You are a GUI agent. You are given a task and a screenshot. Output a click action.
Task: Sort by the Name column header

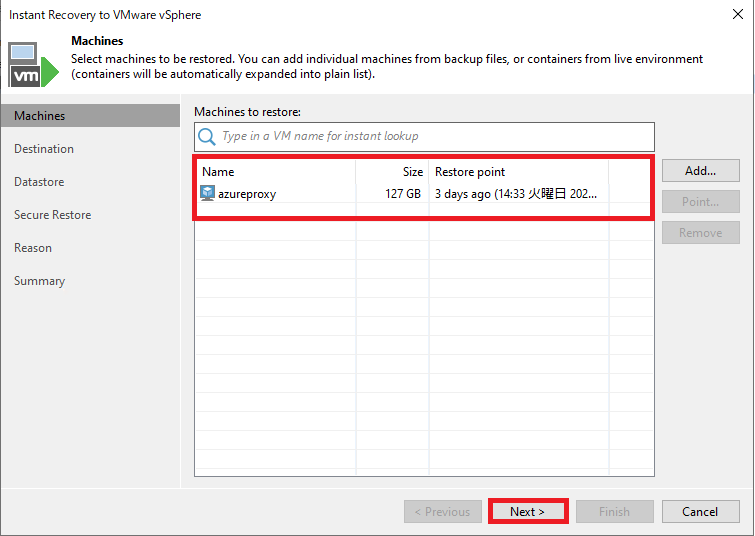click(x=276, y=172)
